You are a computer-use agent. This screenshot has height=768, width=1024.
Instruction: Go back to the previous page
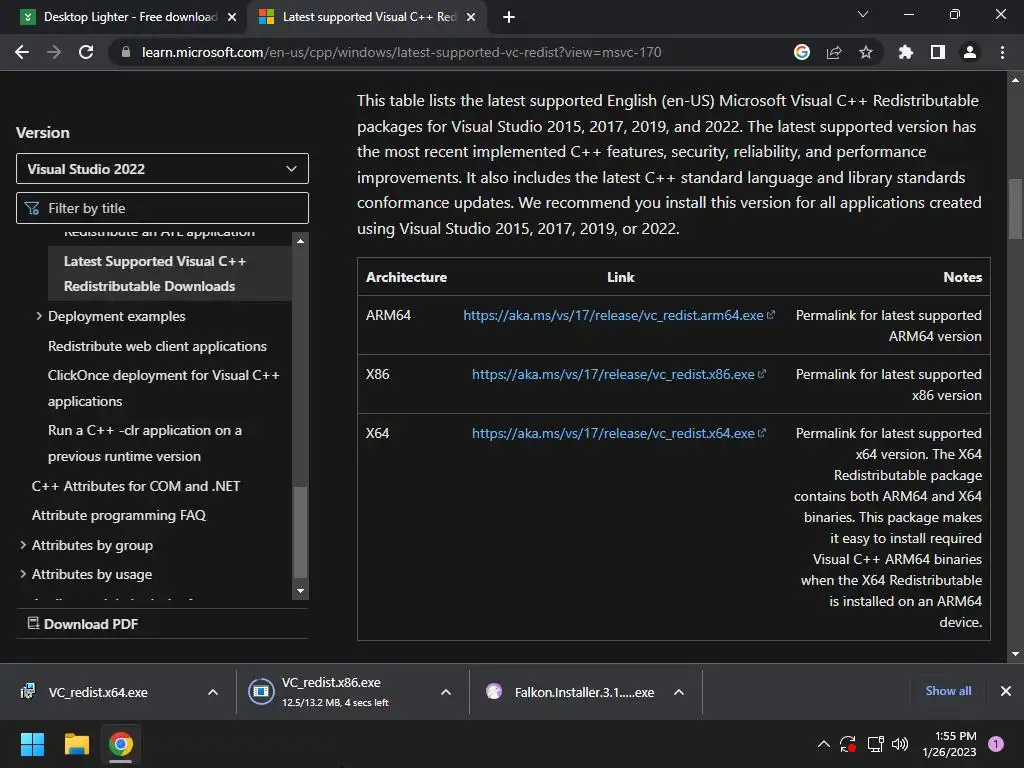coord(22,52)
